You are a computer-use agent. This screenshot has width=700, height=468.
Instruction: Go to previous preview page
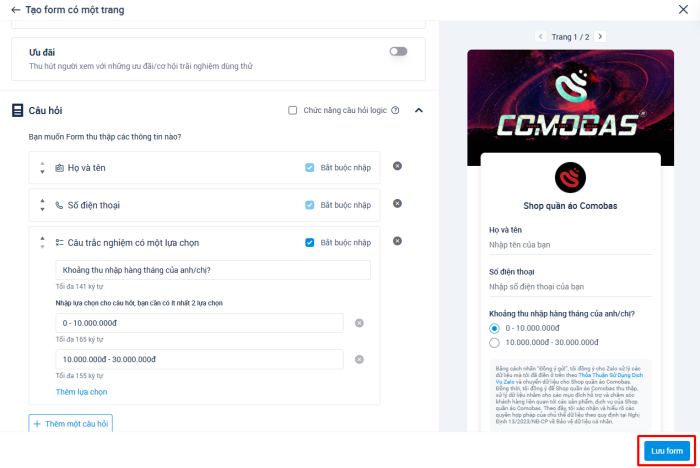(541, 36)
